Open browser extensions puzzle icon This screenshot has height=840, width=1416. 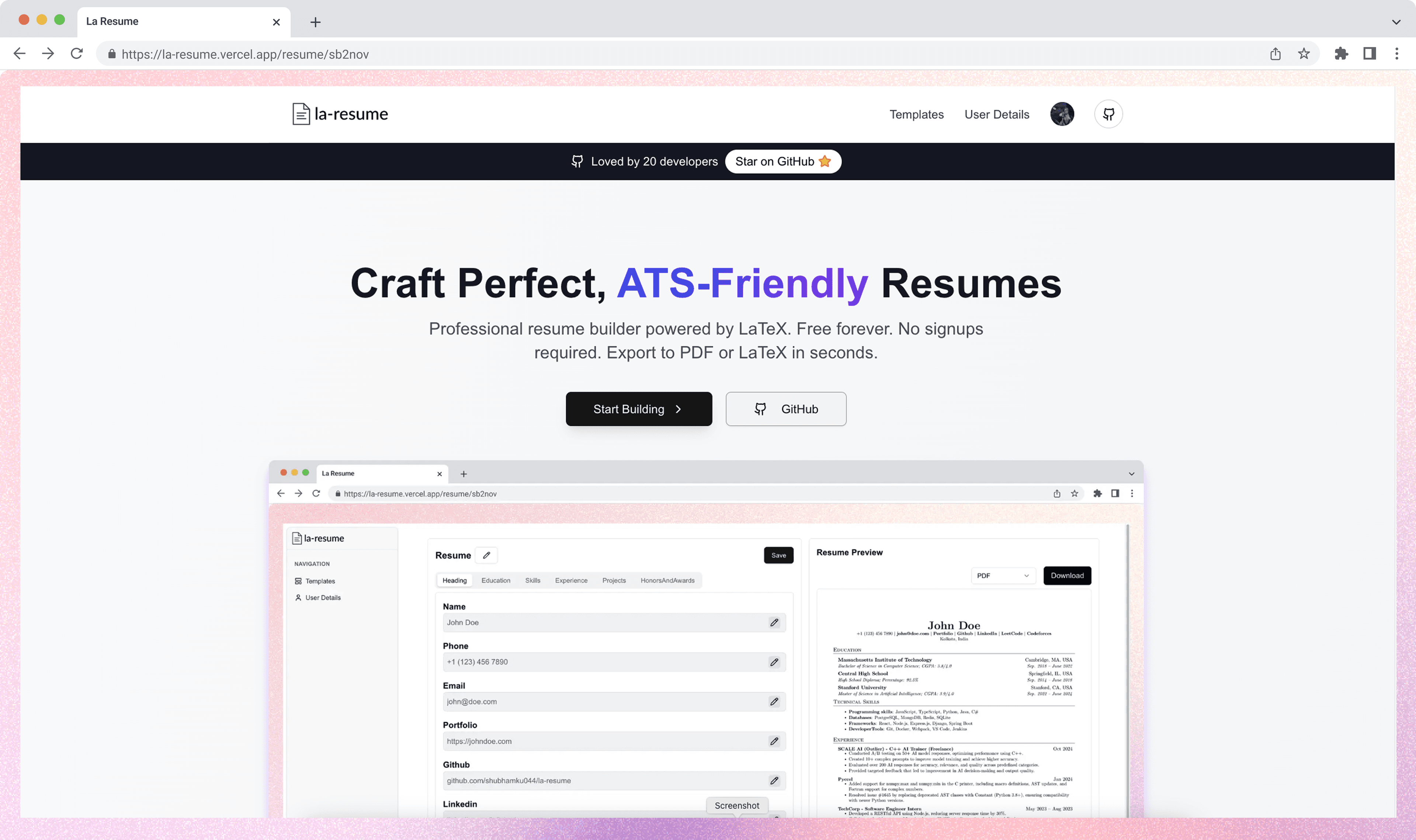(x=1341, y=54)
